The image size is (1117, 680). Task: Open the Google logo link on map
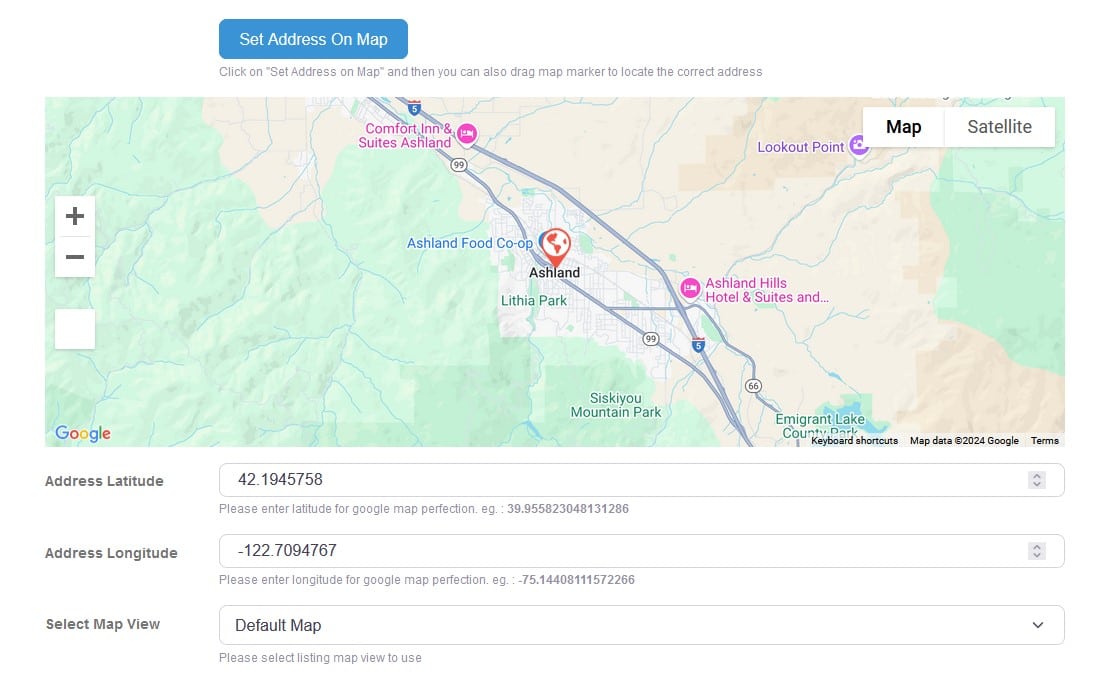point(83,433)
